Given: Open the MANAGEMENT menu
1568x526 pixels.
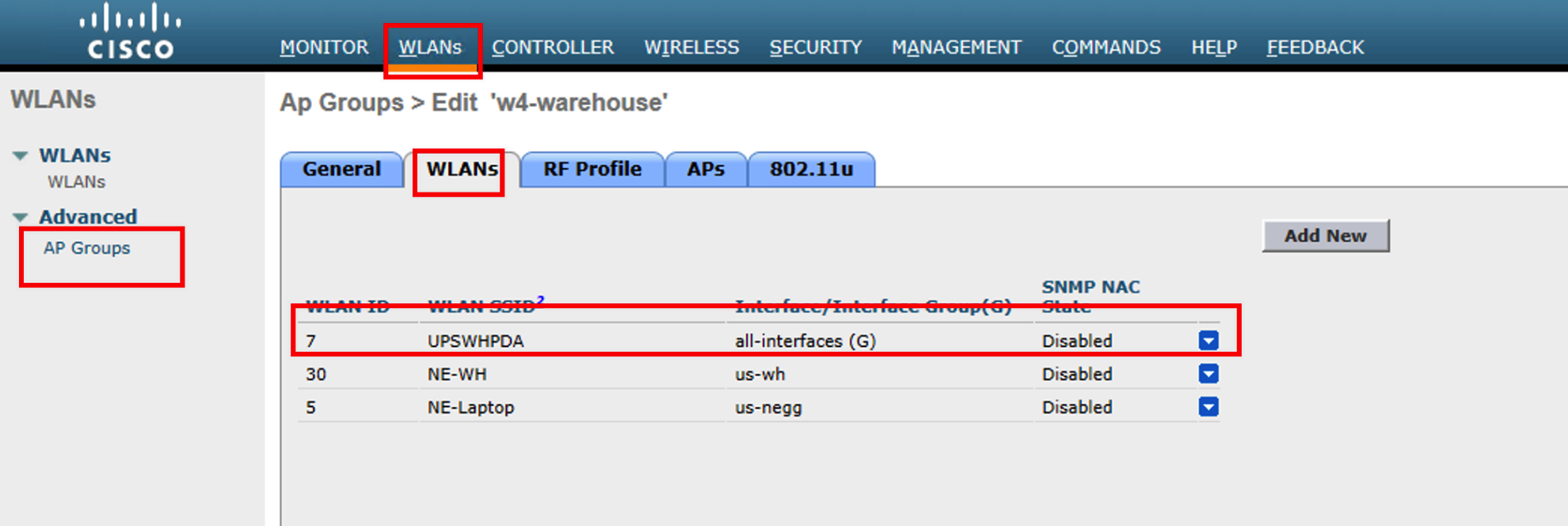Looking at the screenshot, I should pyautogui.click(x=956, y=48).
